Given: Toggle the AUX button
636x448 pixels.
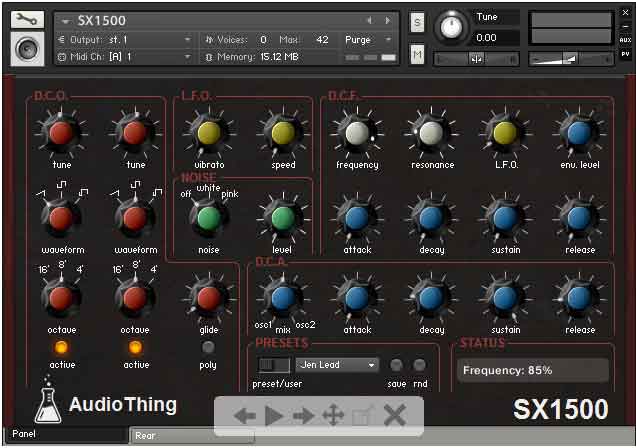Looking at the screenshot, I should [625, 40].
